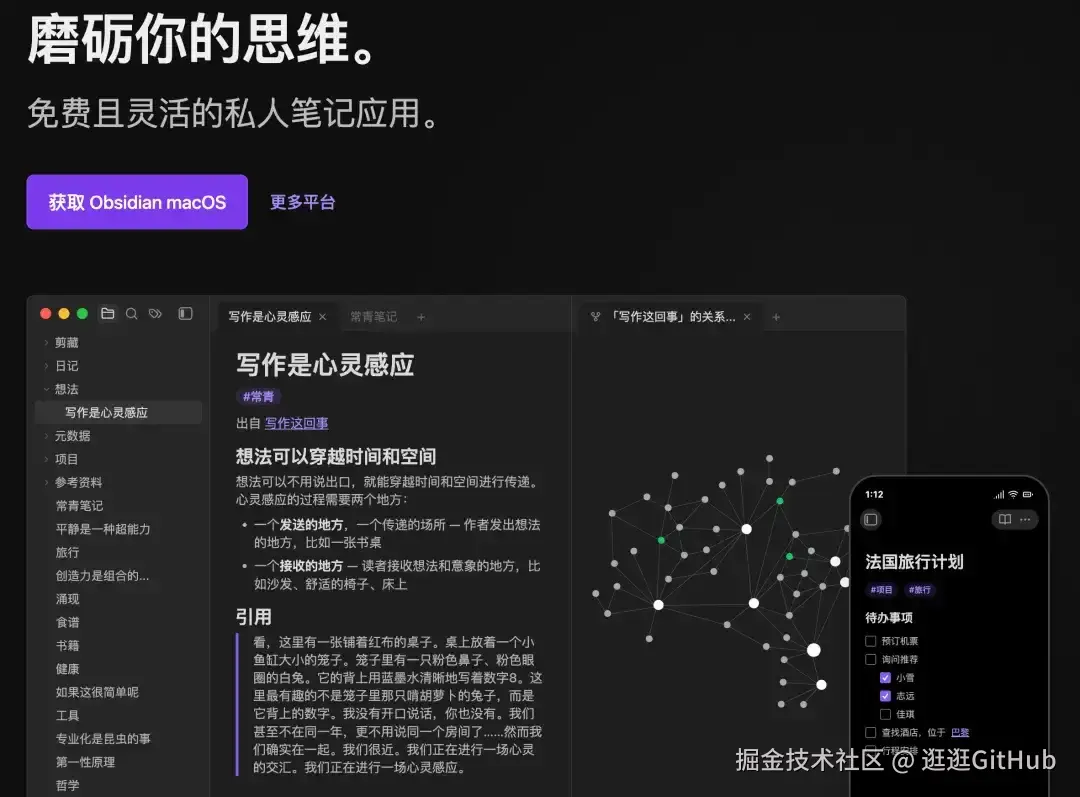Open the 健康 note in sidebar
The width and height of the screenshot is (1080, 797).
coord(68,669)
